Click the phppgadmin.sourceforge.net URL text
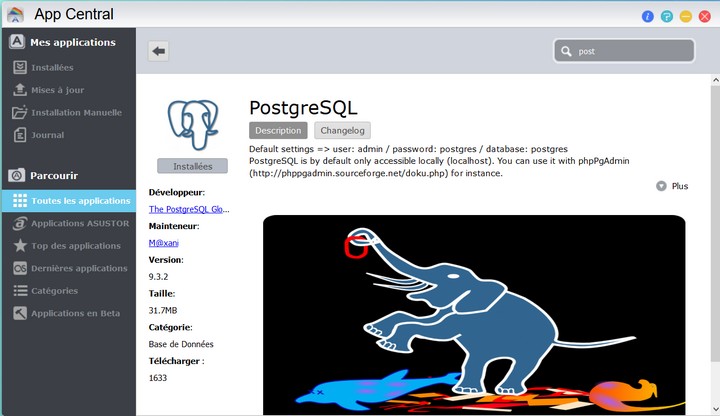 point(348,173)
